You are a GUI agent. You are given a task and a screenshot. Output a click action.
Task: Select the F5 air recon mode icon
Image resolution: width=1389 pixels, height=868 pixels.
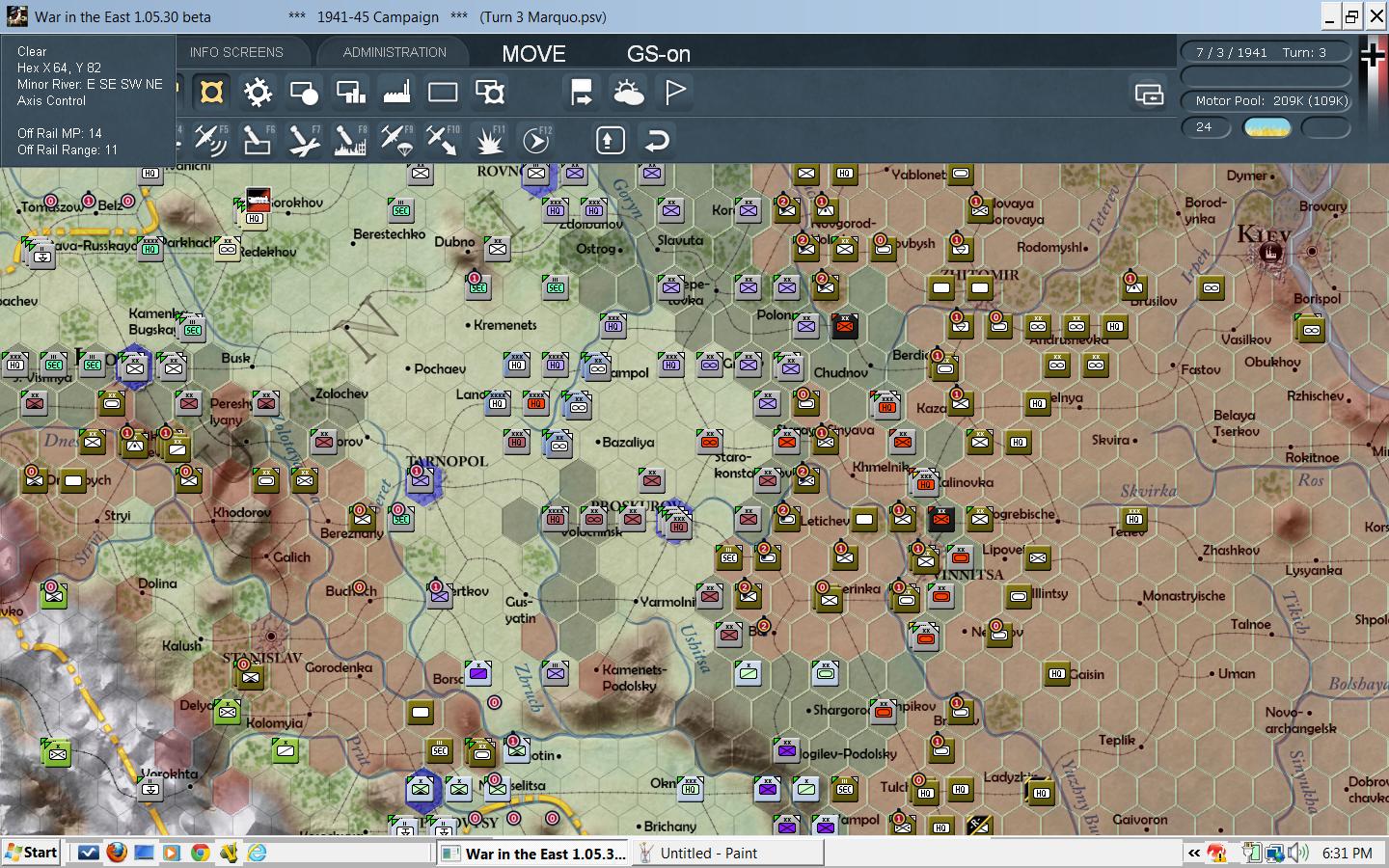[211, 140]
